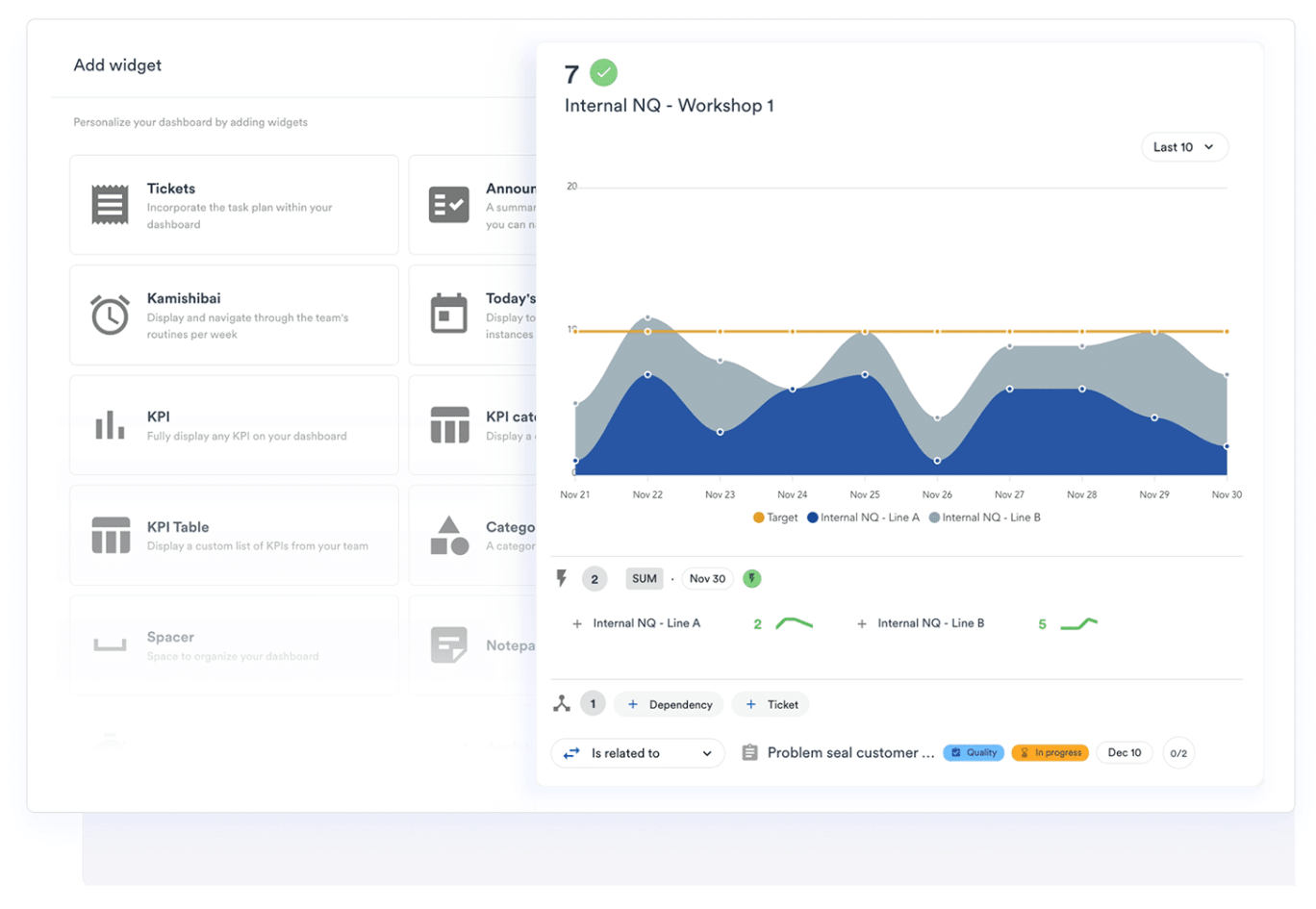Expand the Is related to selector
Image resolution: width=1316 pixels, height=909 pixels.
tap(637, 753)
